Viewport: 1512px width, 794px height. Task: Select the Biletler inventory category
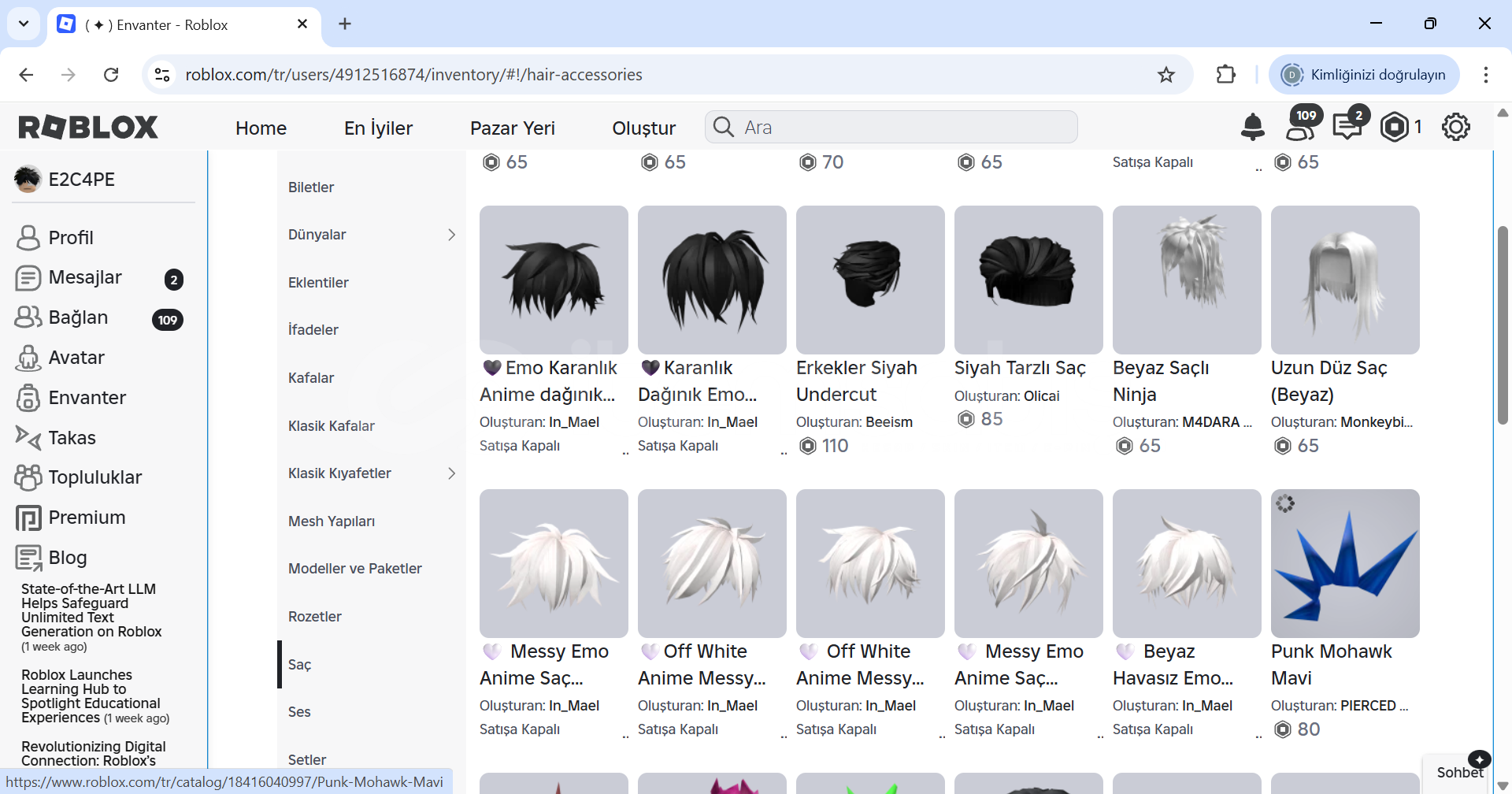tap(372, 187)
